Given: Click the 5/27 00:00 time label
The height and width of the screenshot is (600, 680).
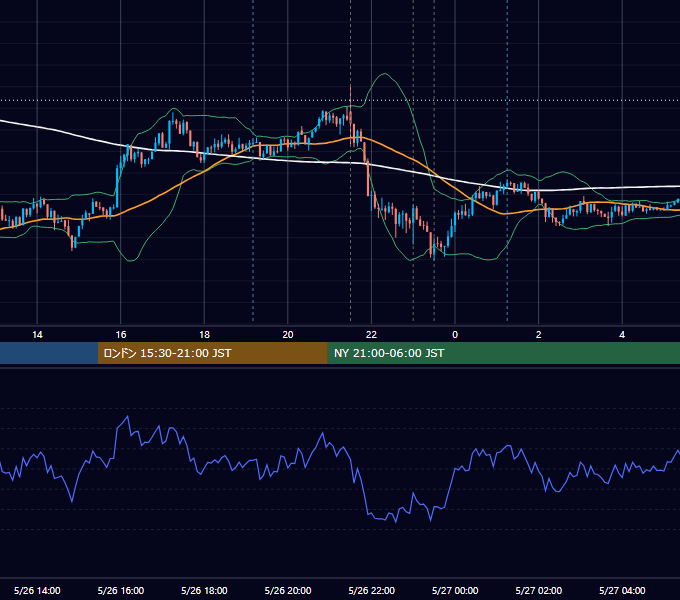Looking at the screenshot, I should 455,590.
